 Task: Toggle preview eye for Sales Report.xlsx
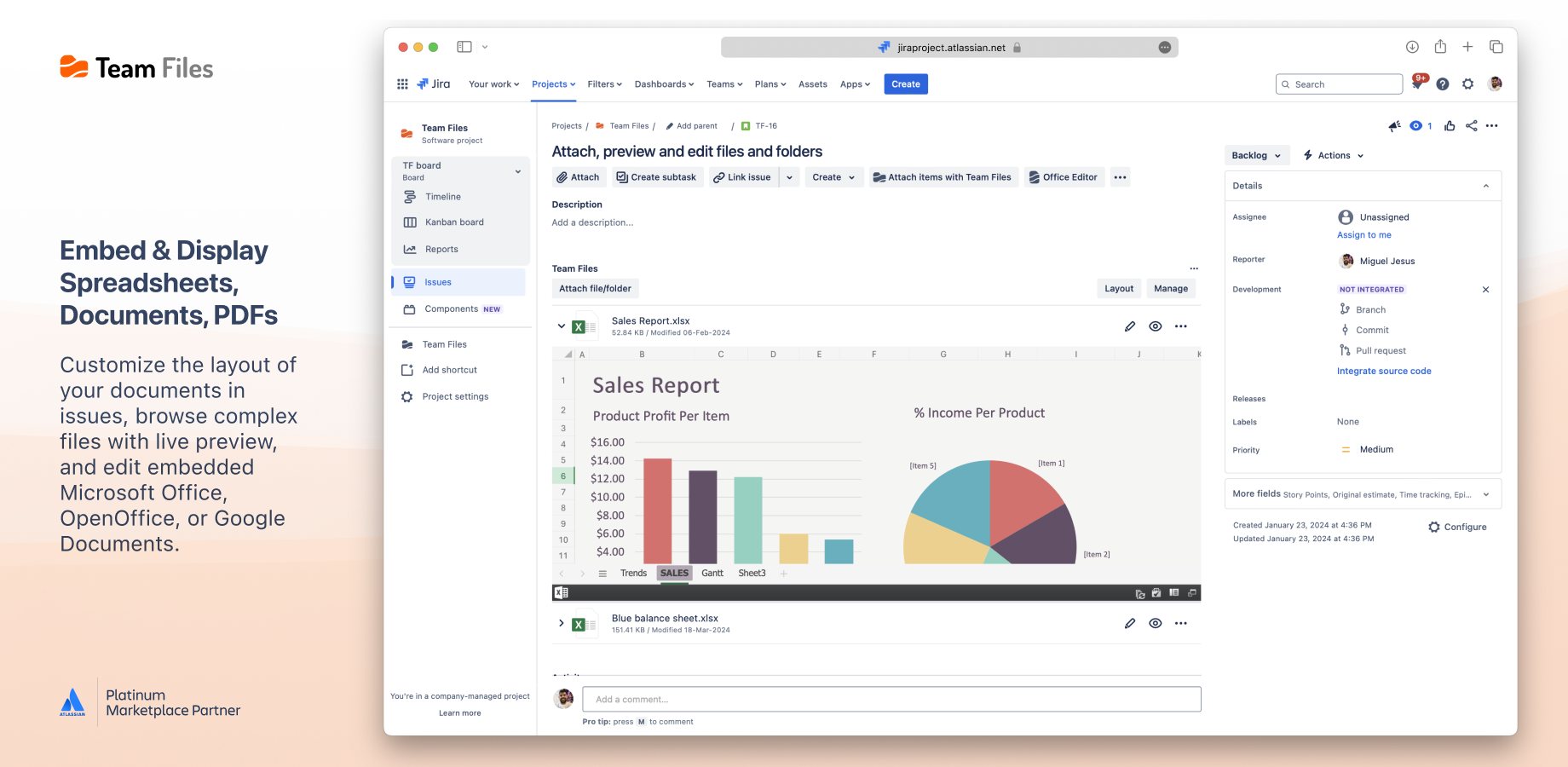[1156, 326]
